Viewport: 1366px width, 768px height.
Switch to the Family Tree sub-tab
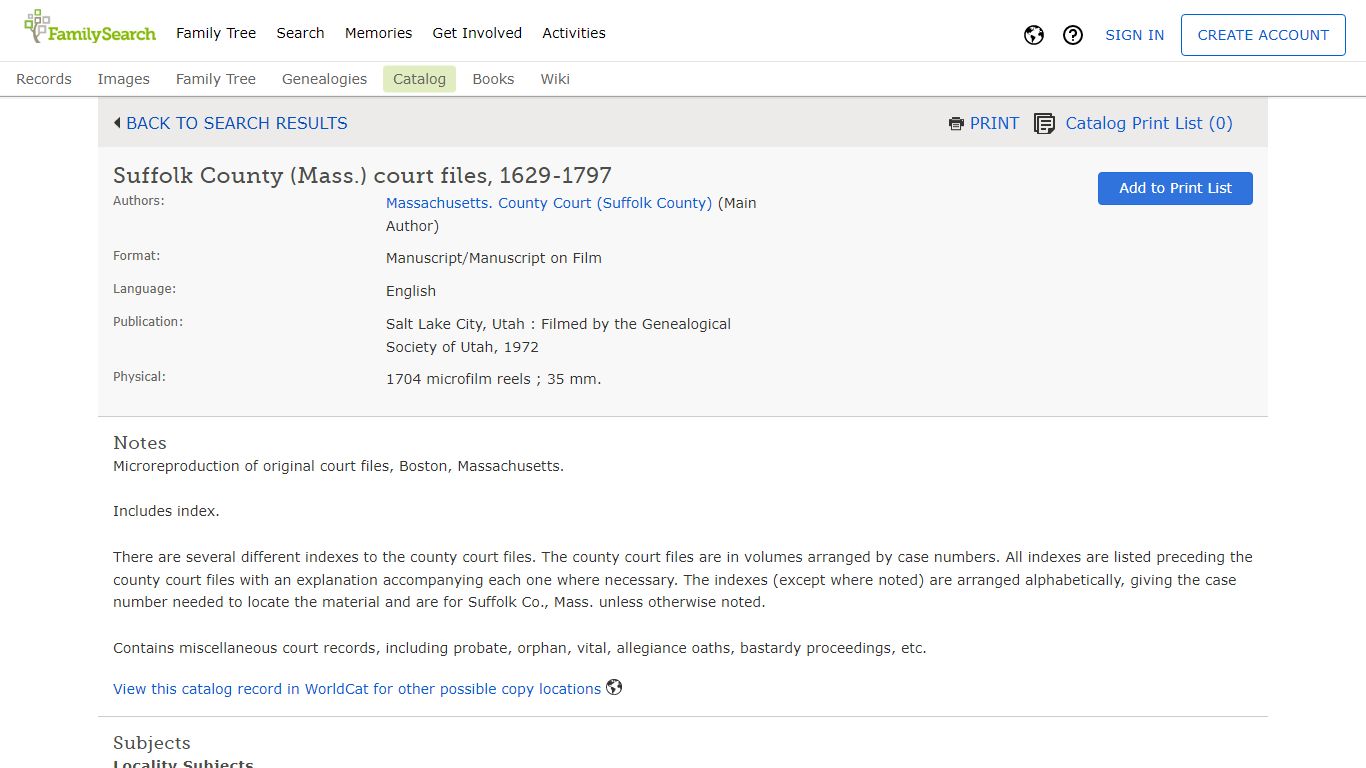click(216, 79)
